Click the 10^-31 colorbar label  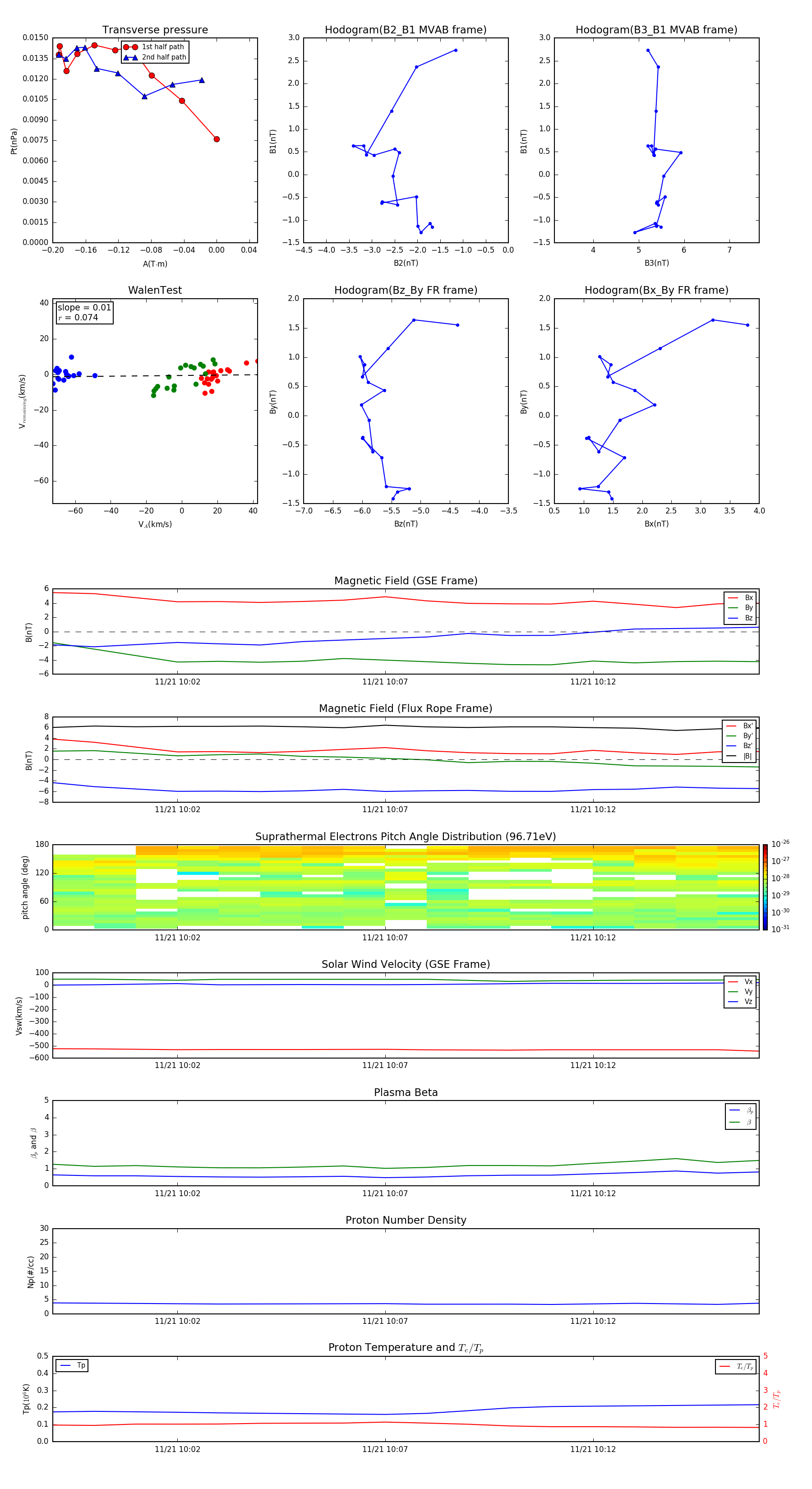point(780,929)
